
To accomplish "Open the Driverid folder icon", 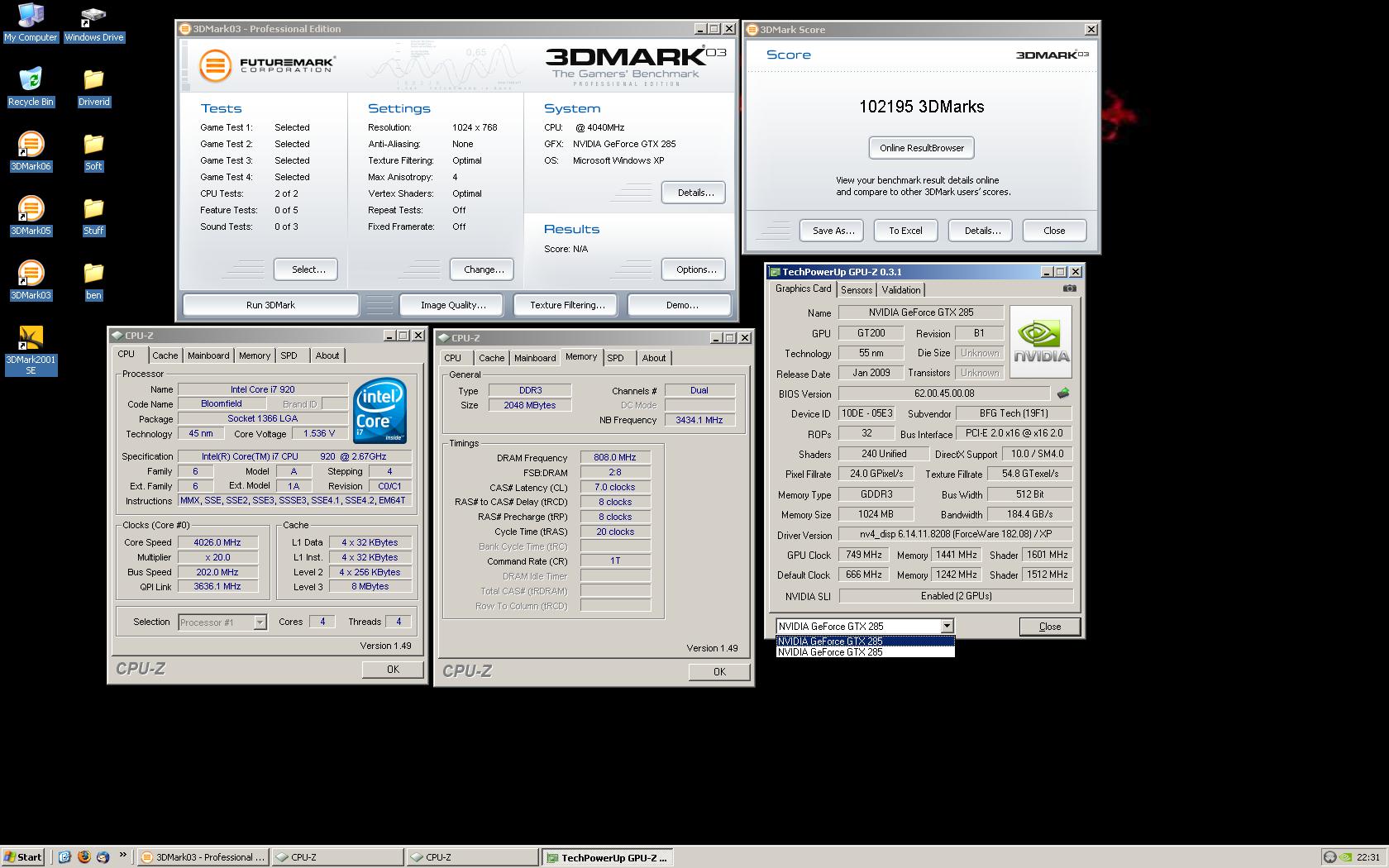I will (x=93, y=87).
